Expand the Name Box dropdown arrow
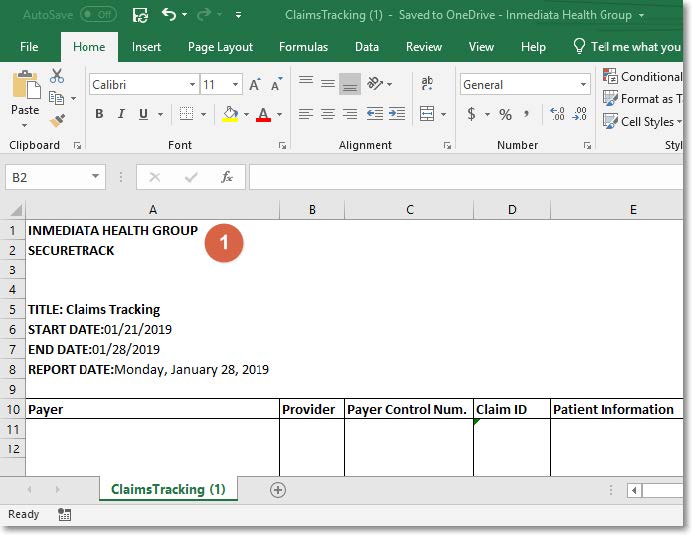692x535 pixels. 96,177
